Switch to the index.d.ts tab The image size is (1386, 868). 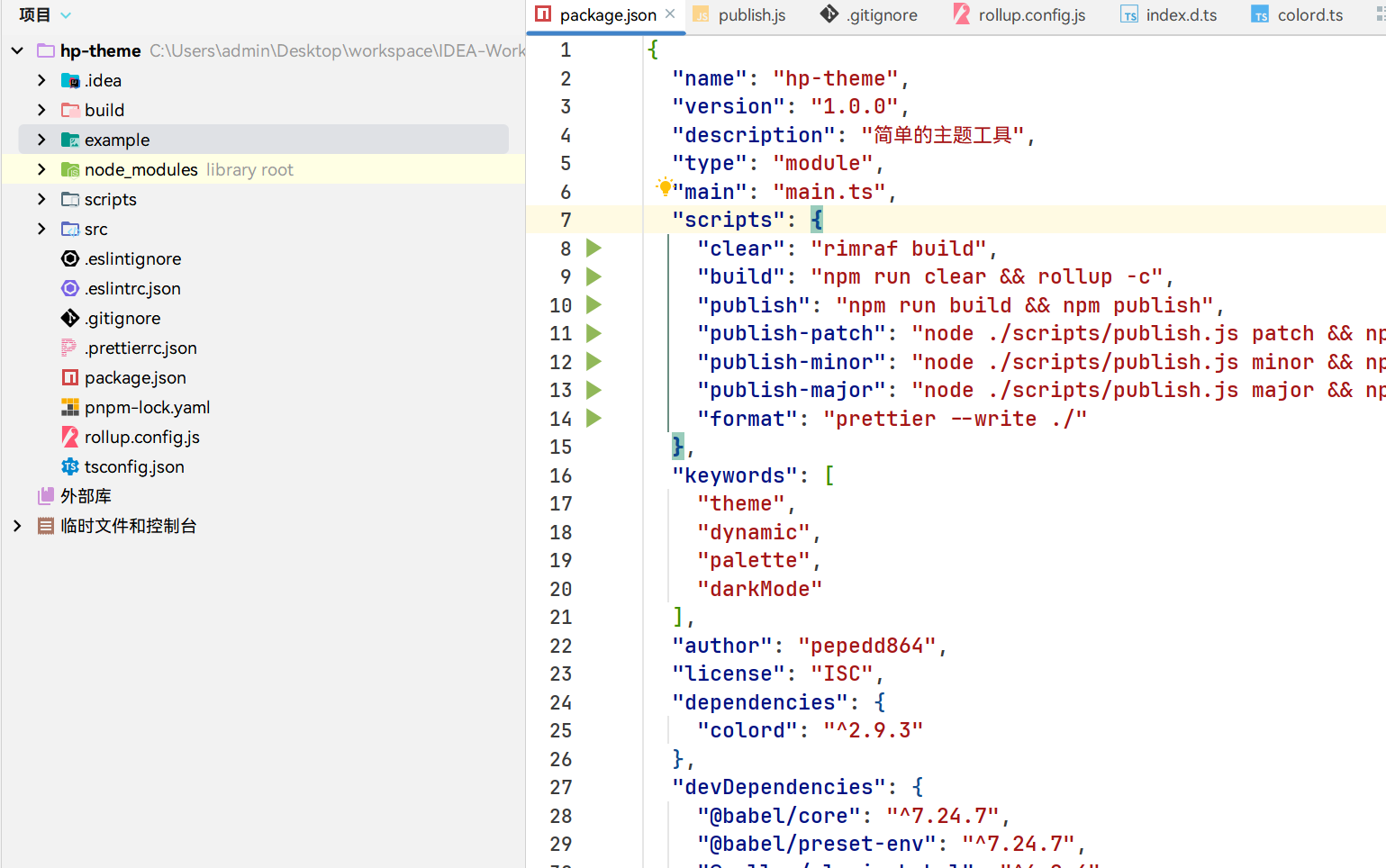[1169, 15]
